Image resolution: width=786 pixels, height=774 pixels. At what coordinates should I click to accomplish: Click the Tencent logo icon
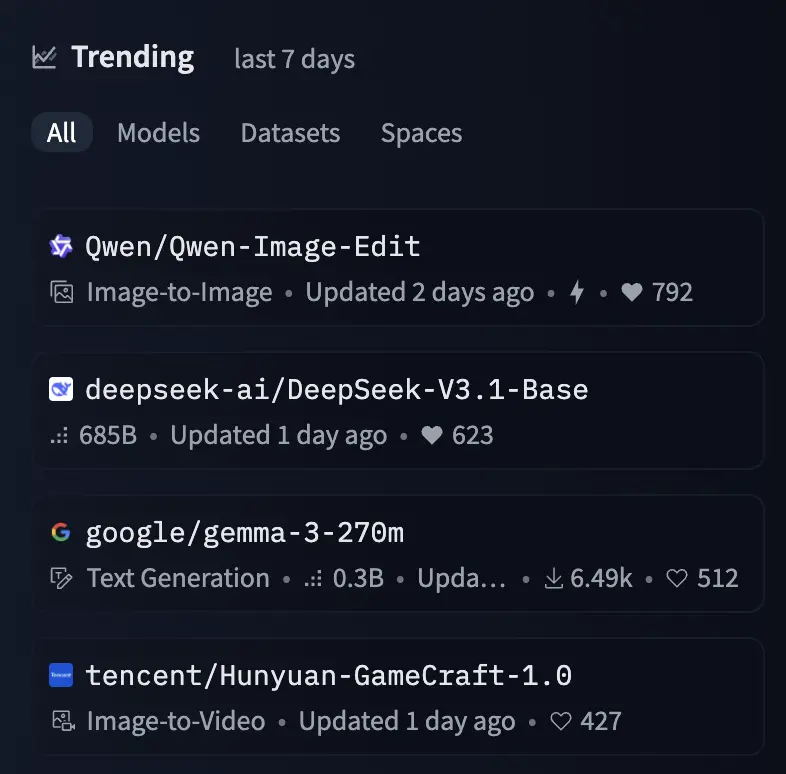coord(61,675)
